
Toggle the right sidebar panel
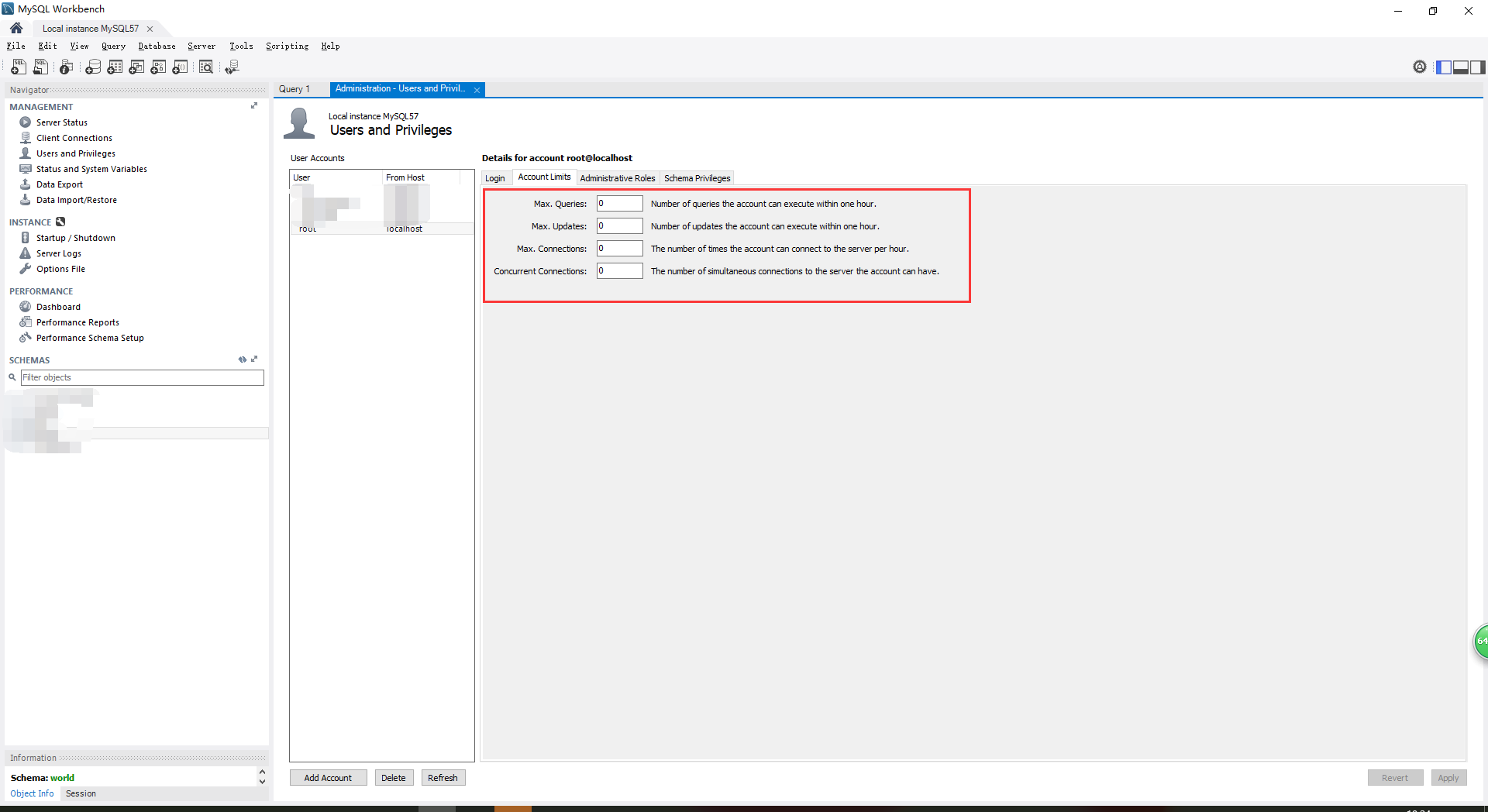[1478, 67]
